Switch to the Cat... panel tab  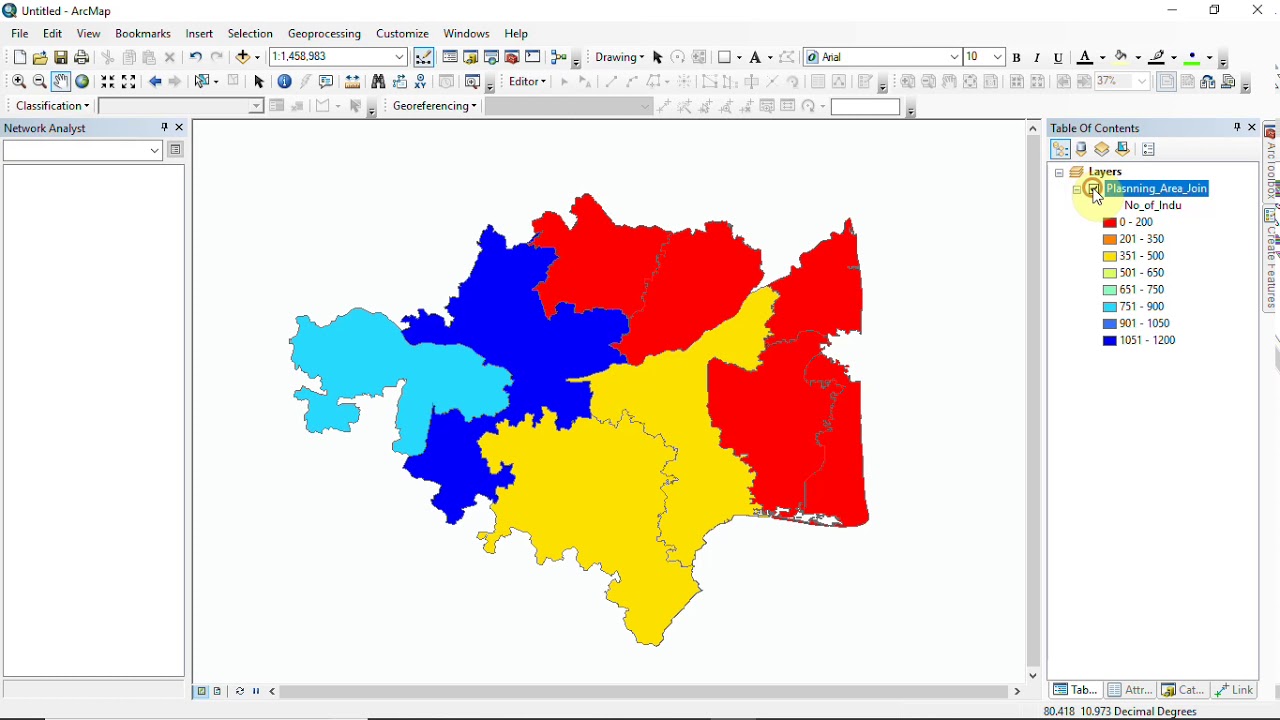click(x=1182, y=690)
